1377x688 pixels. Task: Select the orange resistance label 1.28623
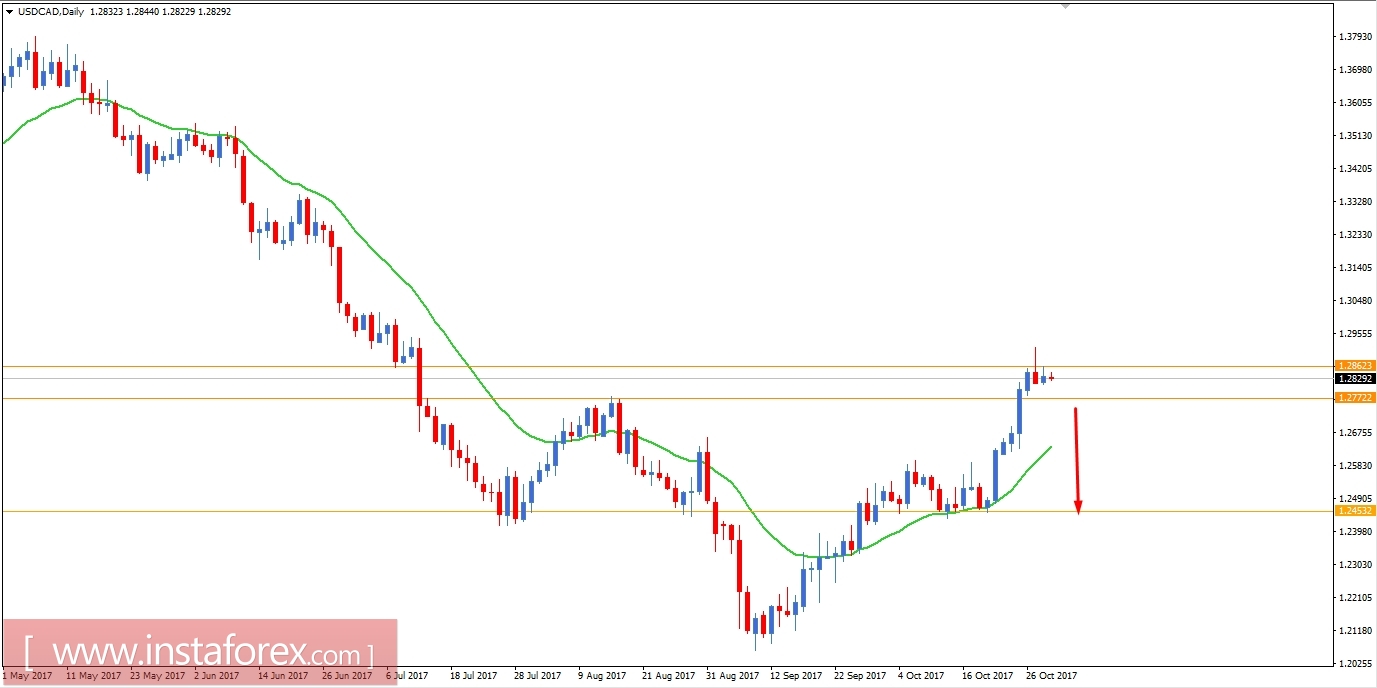(x=1358, y=364)
